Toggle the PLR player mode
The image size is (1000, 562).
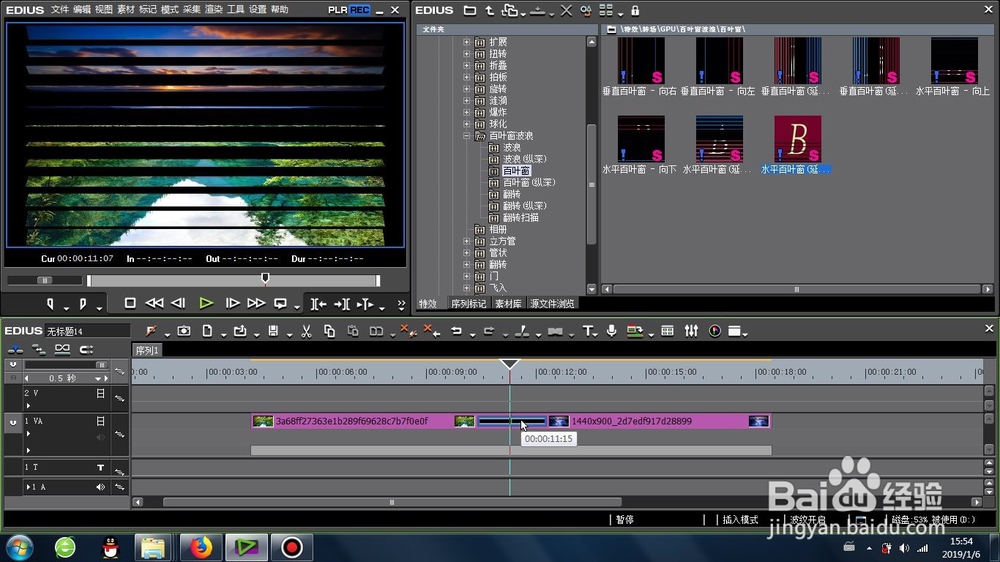point(337,10)
